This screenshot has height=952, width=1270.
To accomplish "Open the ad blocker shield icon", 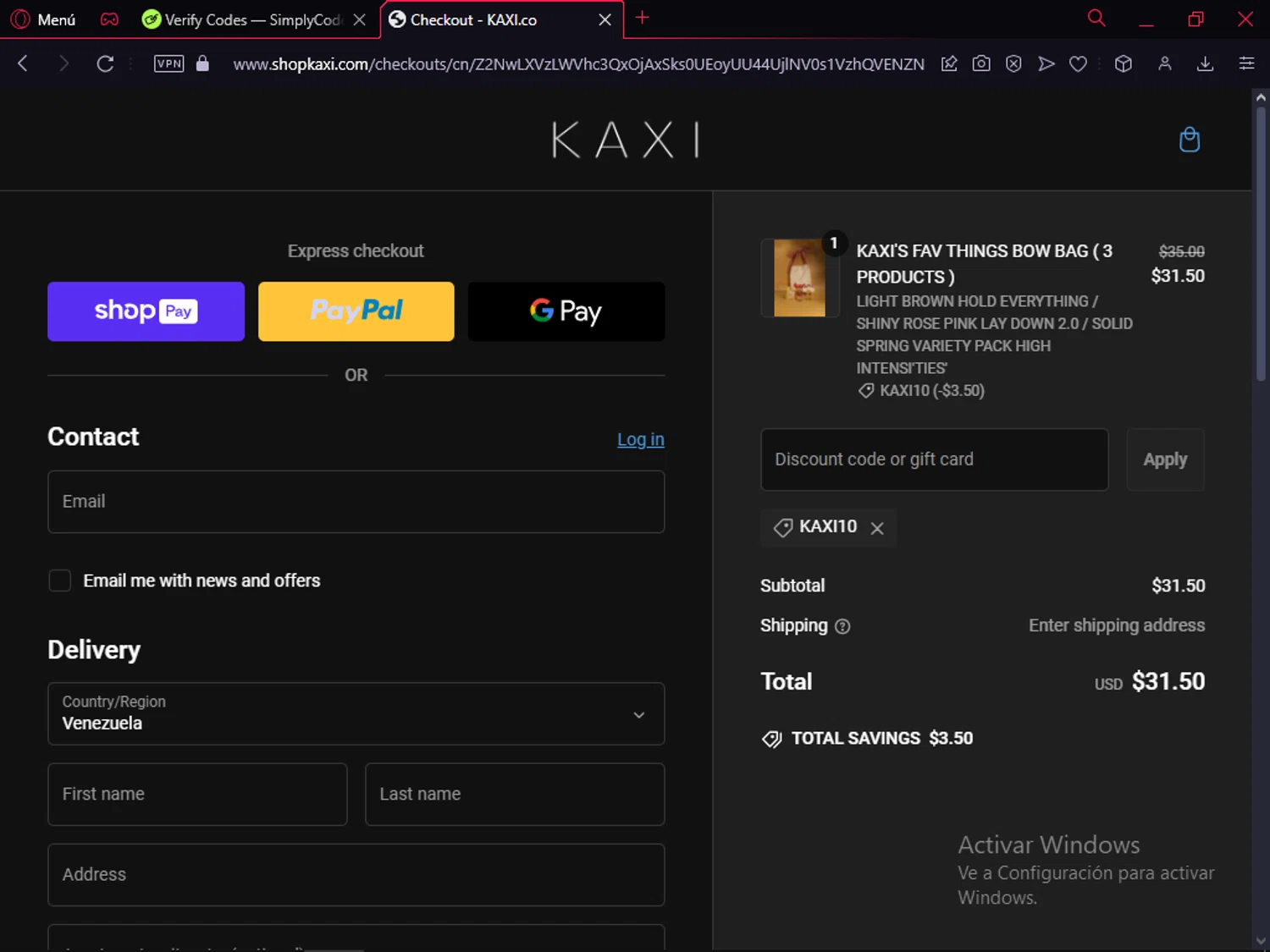I will [1013, 63].
